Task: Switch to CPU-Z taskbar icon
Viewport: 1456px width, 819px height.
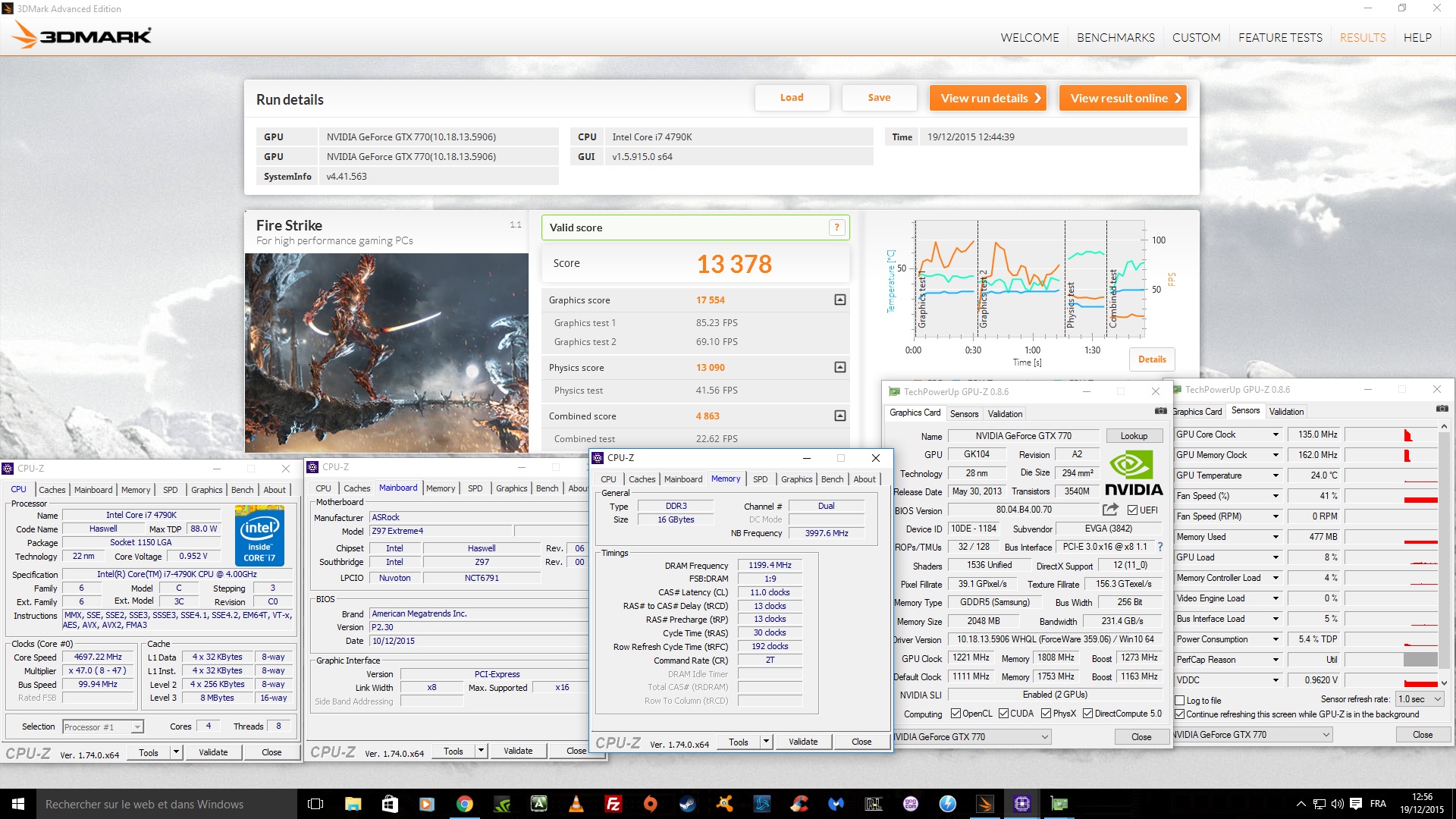Action: click(1021, 804)
